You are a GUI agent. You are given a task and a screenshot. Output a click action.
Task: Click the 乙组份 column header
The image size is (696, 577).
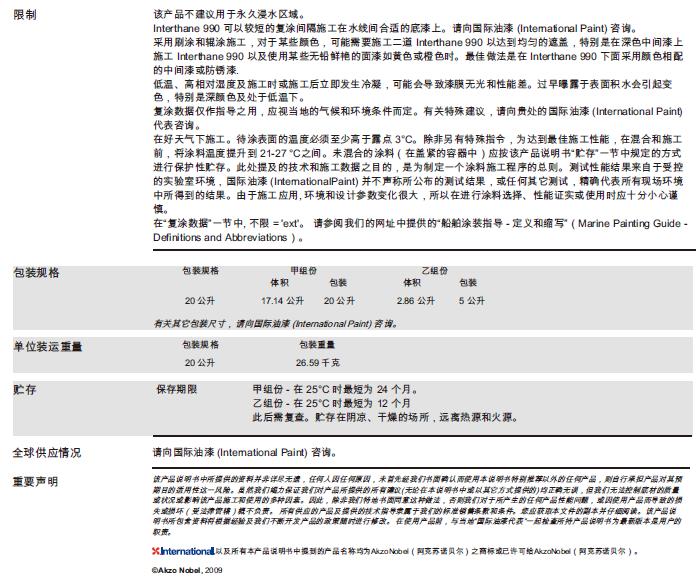pos(435,271)
